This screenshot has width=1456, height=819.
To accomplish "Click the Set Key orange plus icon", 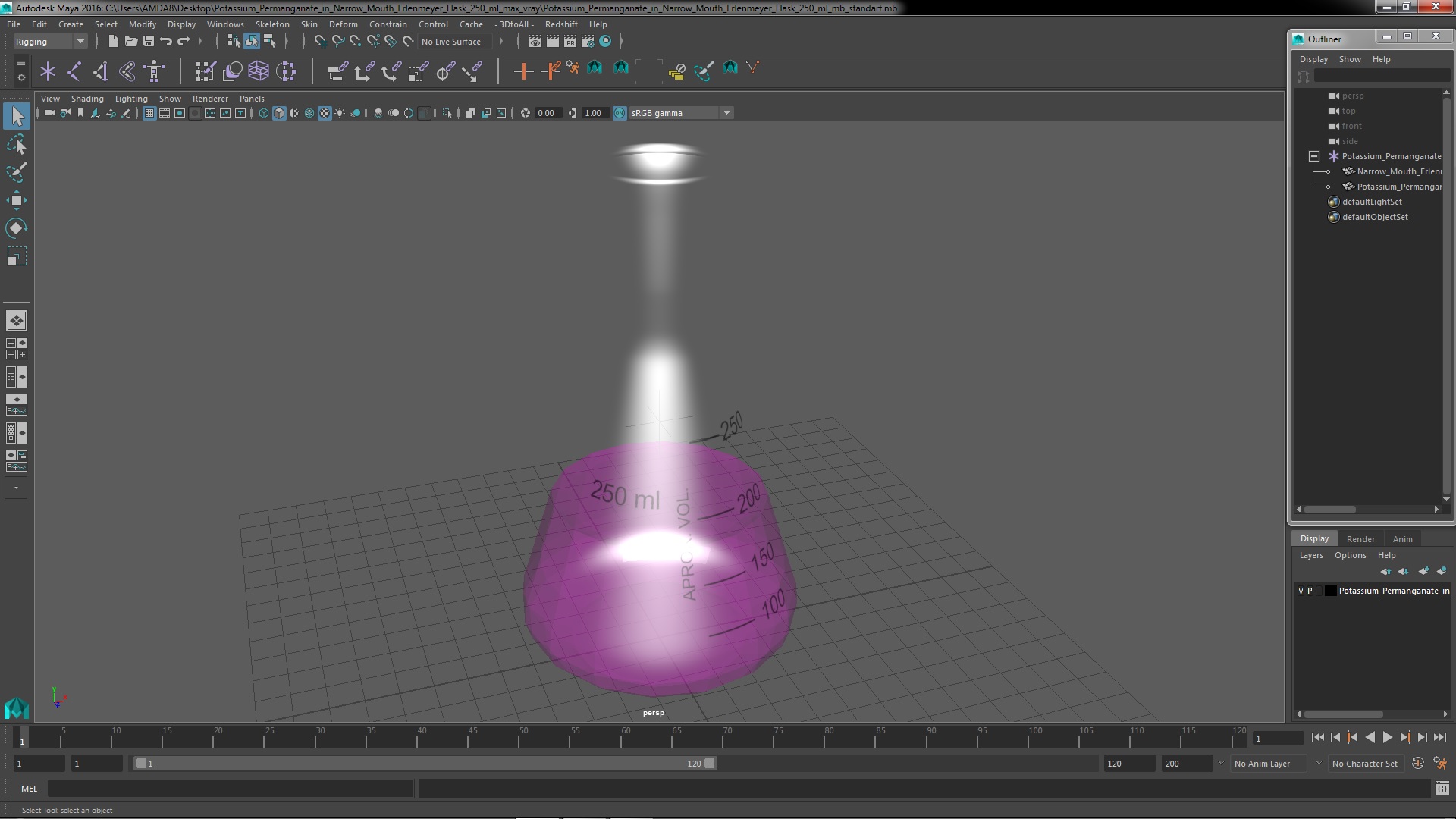I will (x=523, y=71).
